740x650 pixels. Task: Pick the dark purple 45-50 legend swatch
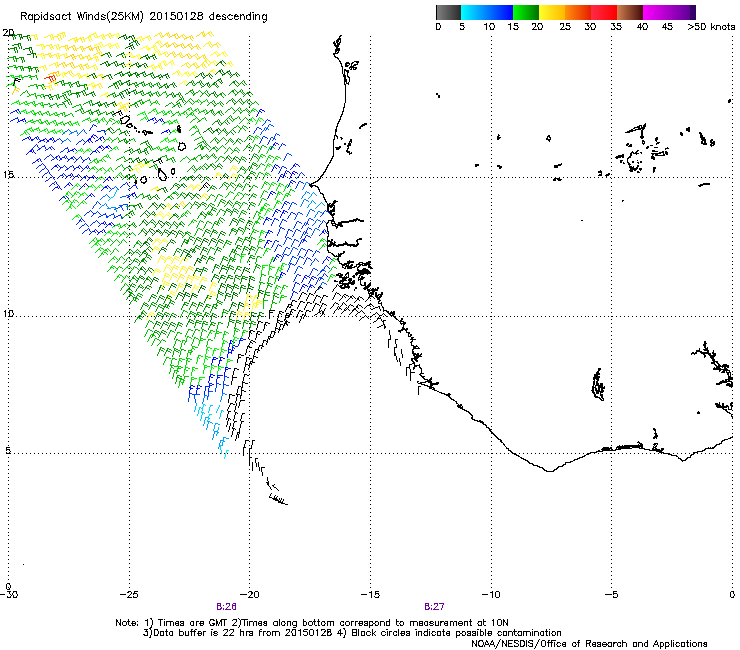tap(682, 12)
